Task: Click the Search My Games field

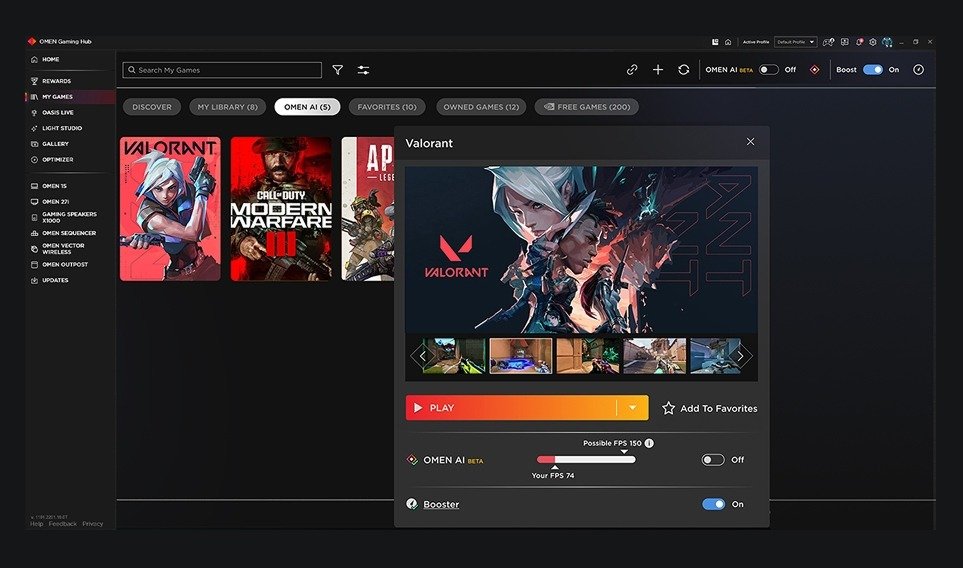Action: point(222,70)
